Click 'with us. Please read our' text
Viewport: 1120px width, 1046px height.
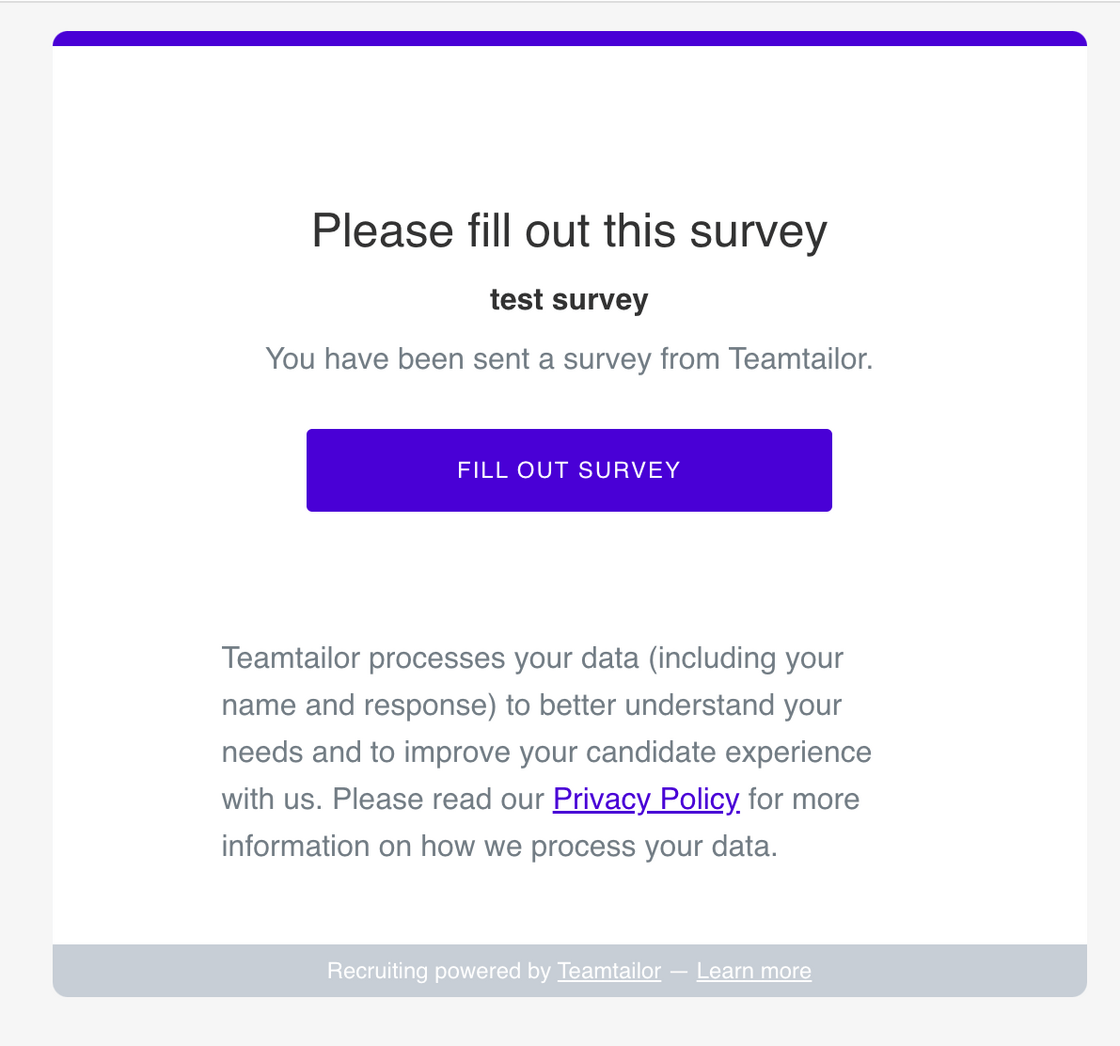tap(383, 799)
